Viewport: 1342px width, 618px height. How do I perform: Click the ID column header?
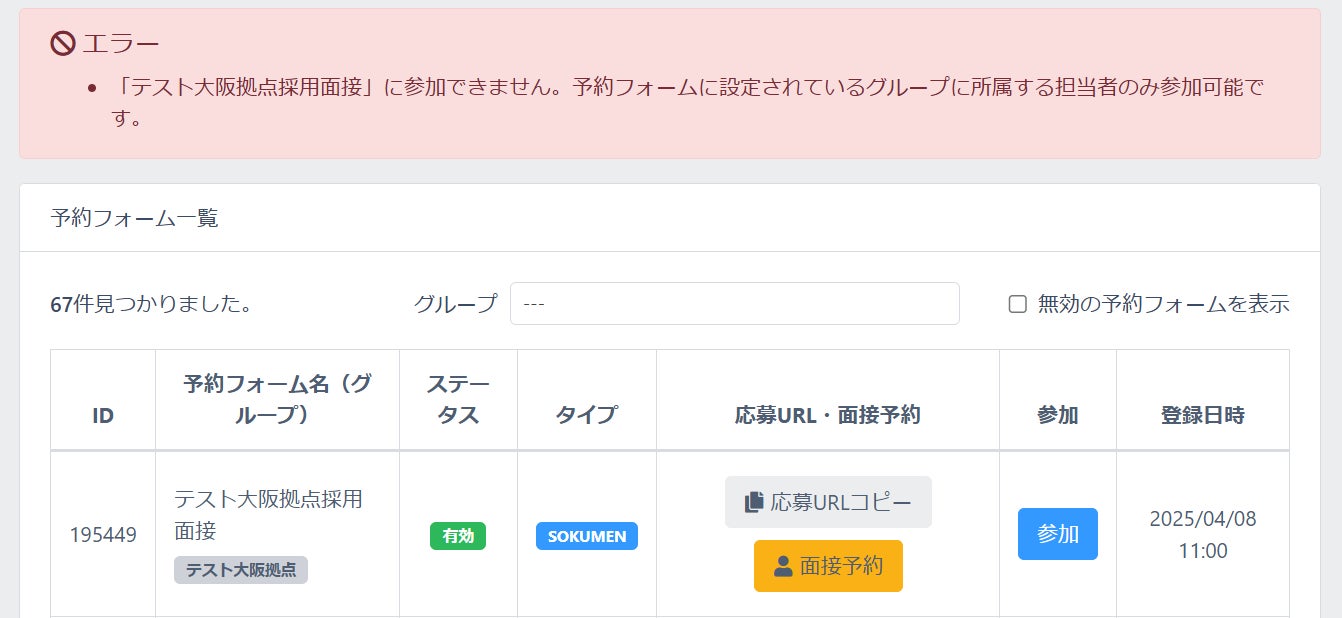pos(103,415)
